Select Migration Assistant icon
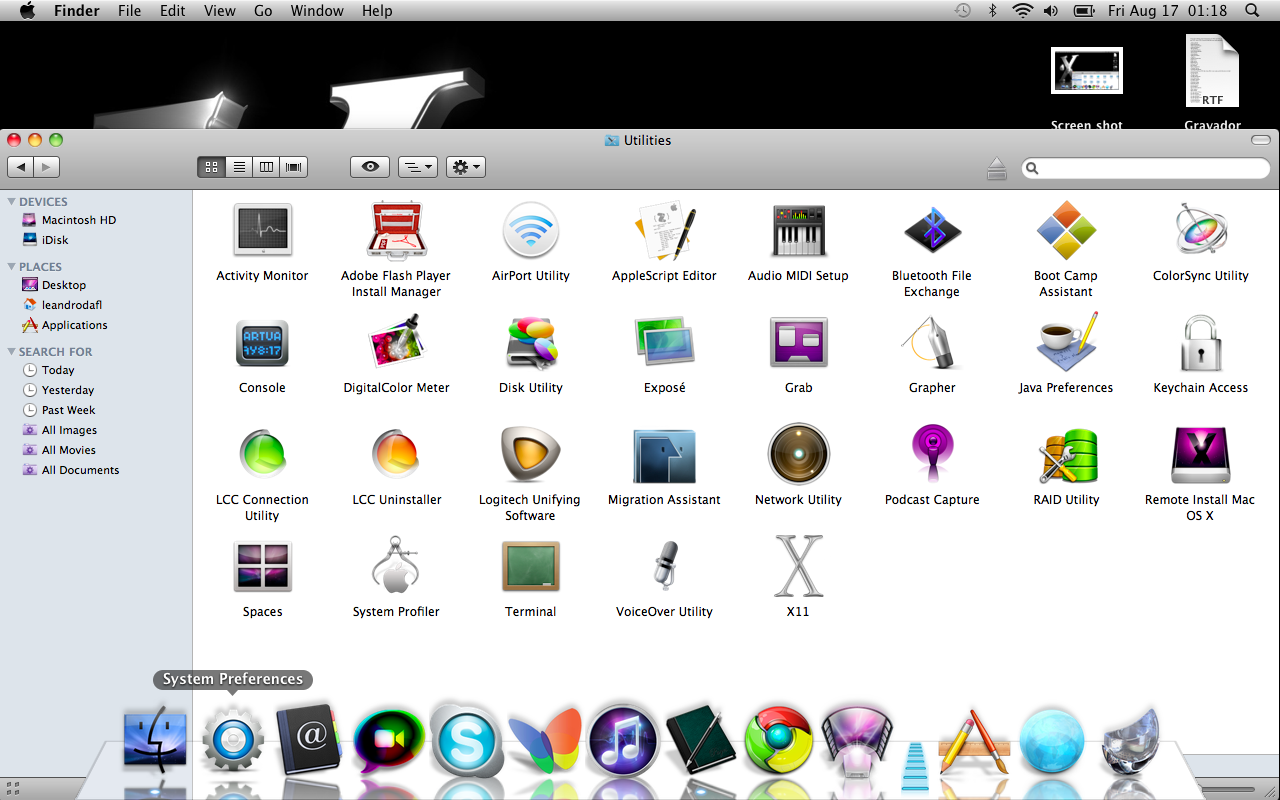Screen dimensions: 1280x800 (665, 455)
